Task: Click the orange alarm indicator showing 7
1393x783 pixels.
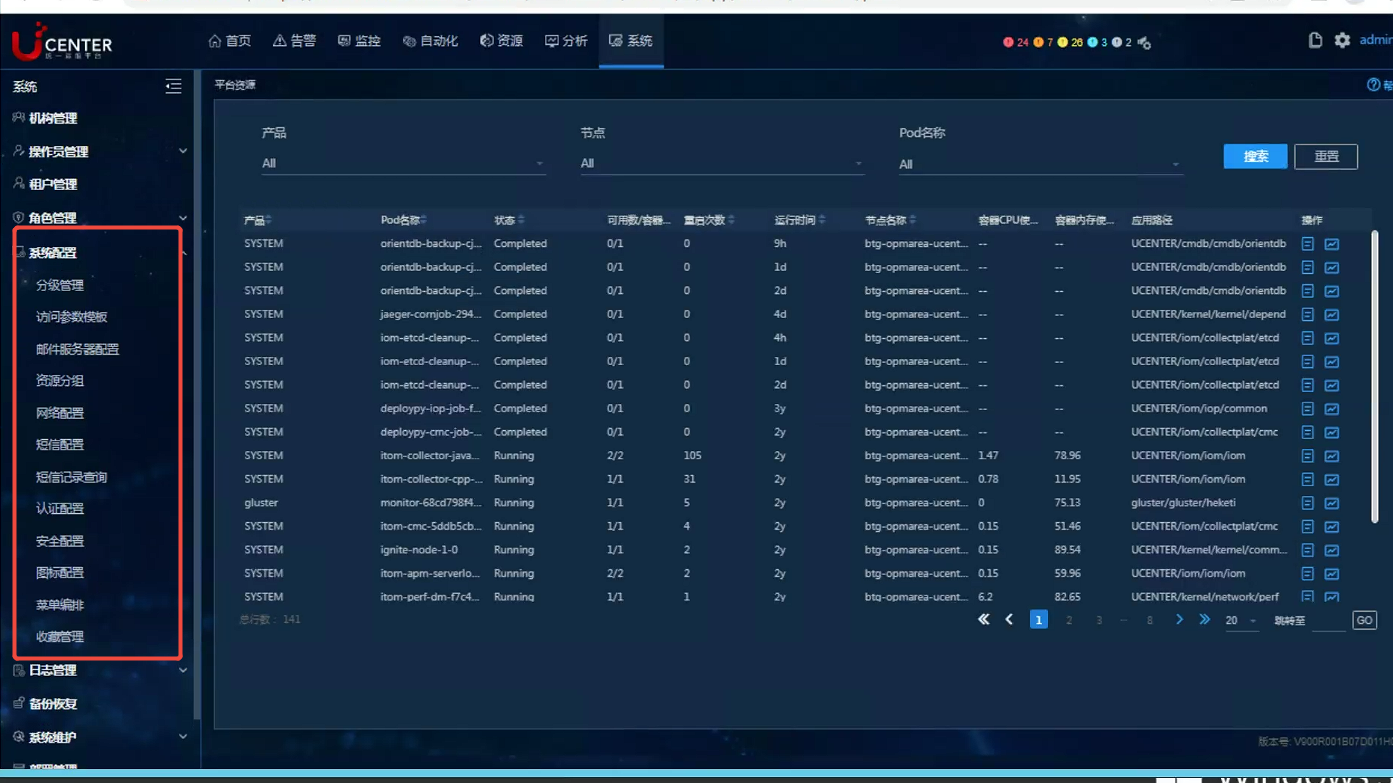Action: pyautogui.click(x=1043, y=42)
